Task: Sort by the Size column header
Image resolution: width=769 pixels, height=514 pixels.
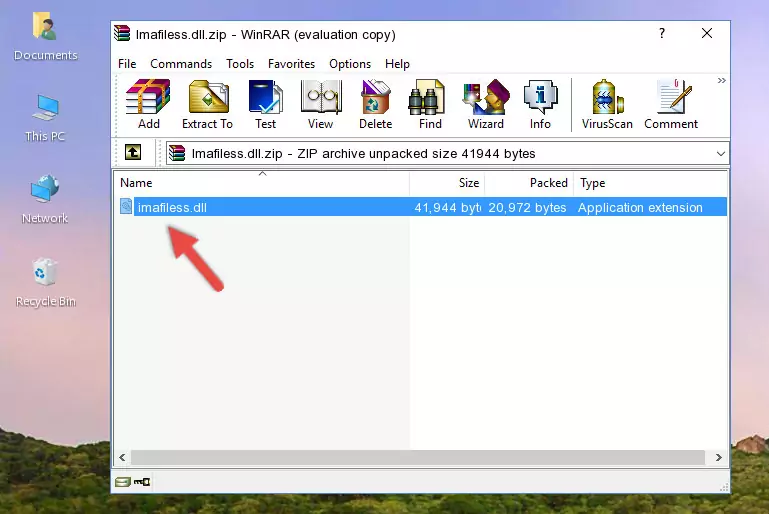Action: 447,183
